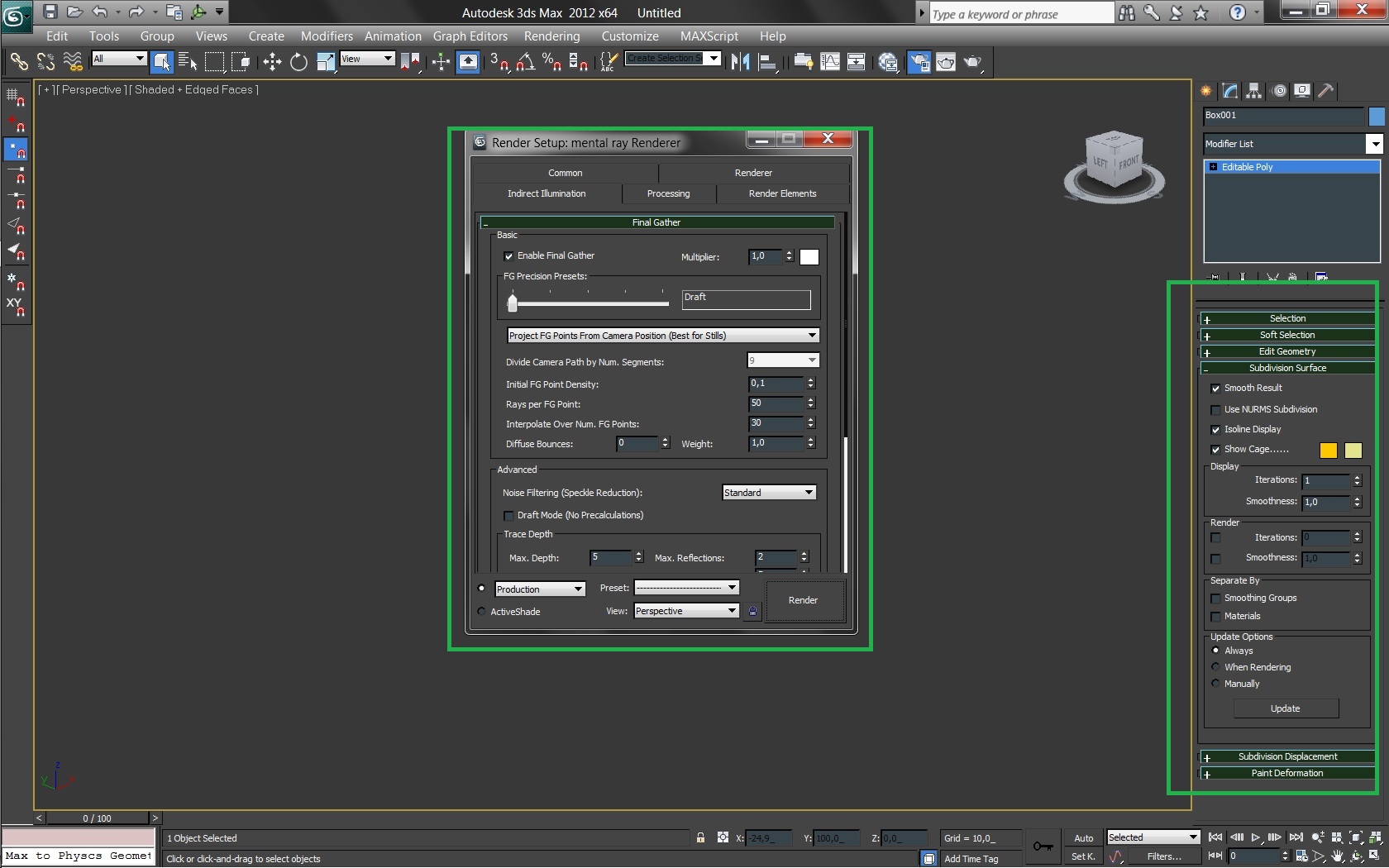This screenshot has width=1389, height=868.
Task: Toggle Angle Snap button
Action: (x=525, y=61)
